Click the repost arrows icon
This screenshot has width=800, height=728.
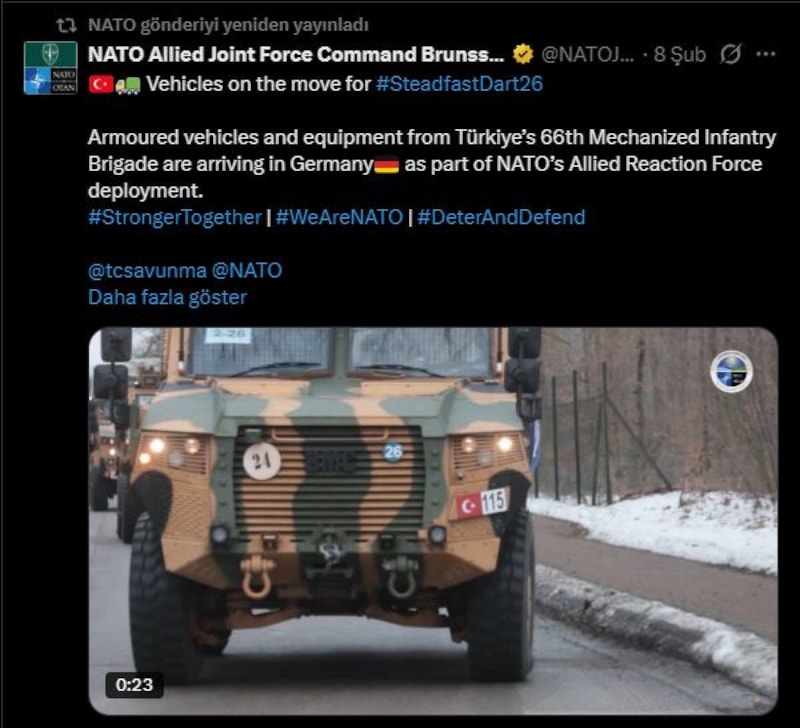66,25
